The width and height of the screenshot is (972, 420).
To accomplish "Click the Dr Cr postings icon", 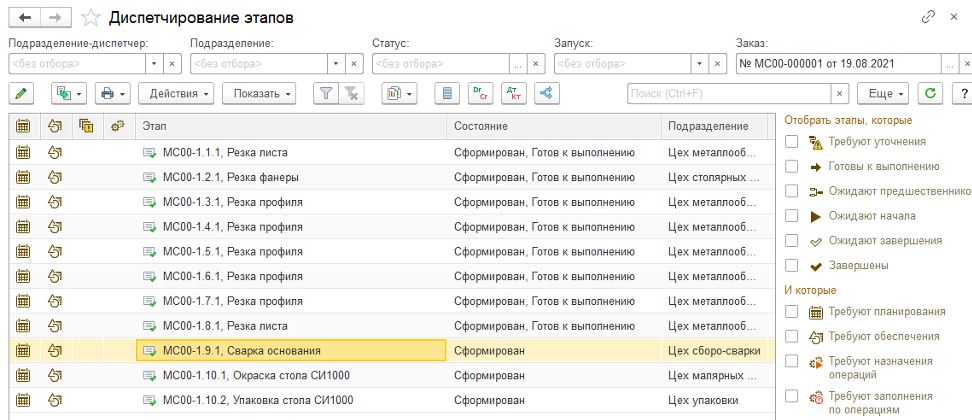I will pyautogui.click(x=480, y=94).
